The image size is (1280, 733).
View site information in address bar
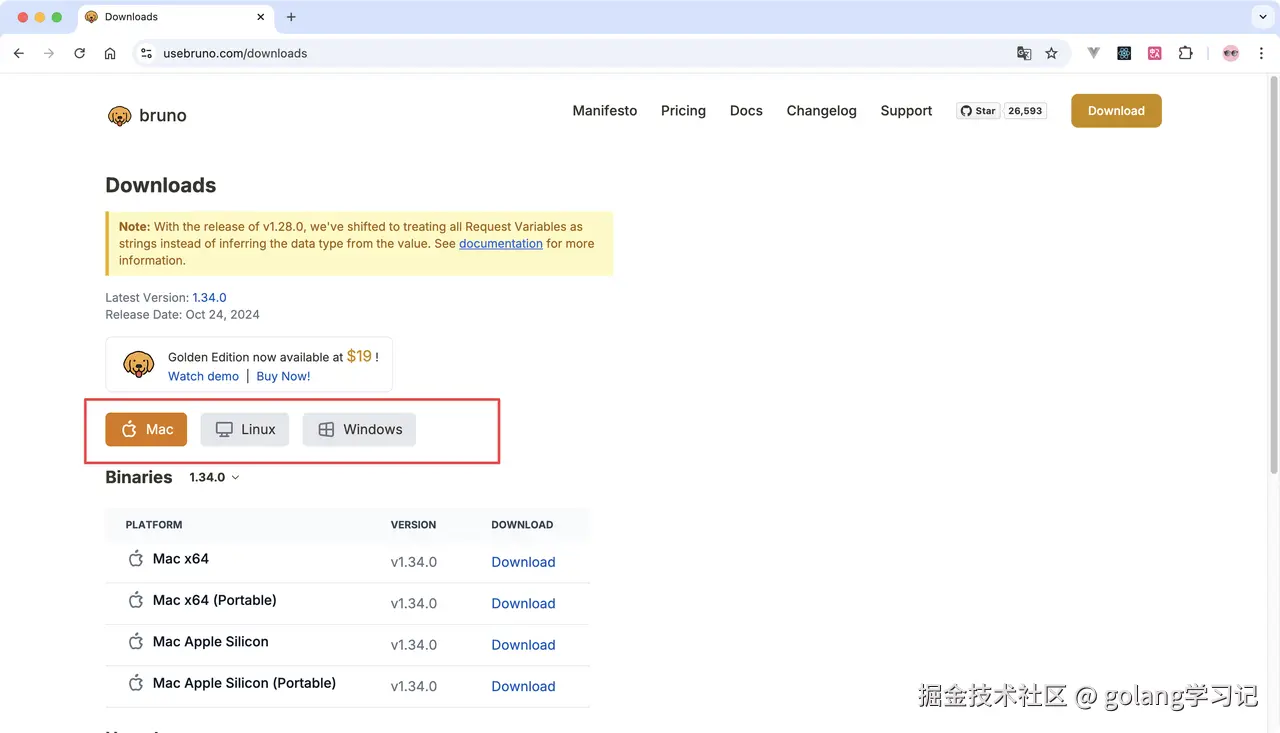tap(146, 53)
